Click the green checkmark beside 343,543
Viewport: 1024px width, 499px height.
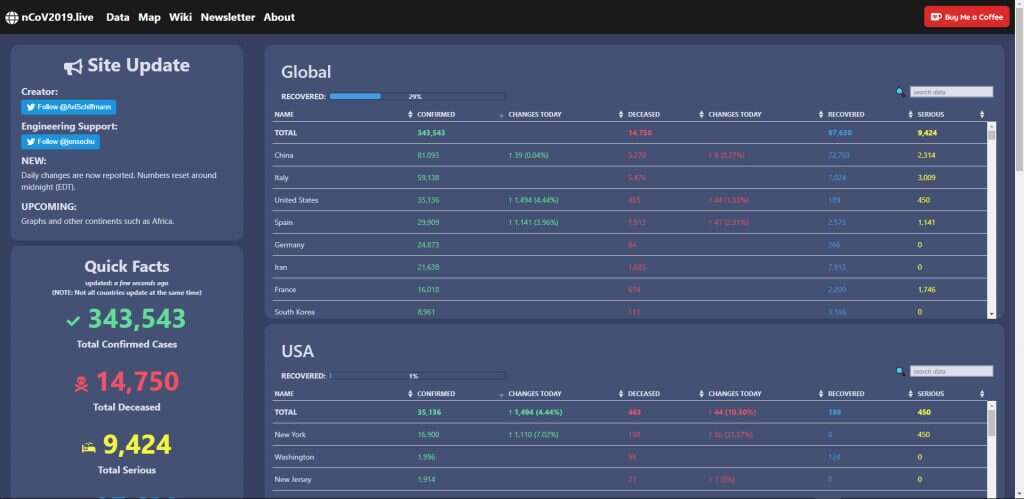click(x=72, y=321)
